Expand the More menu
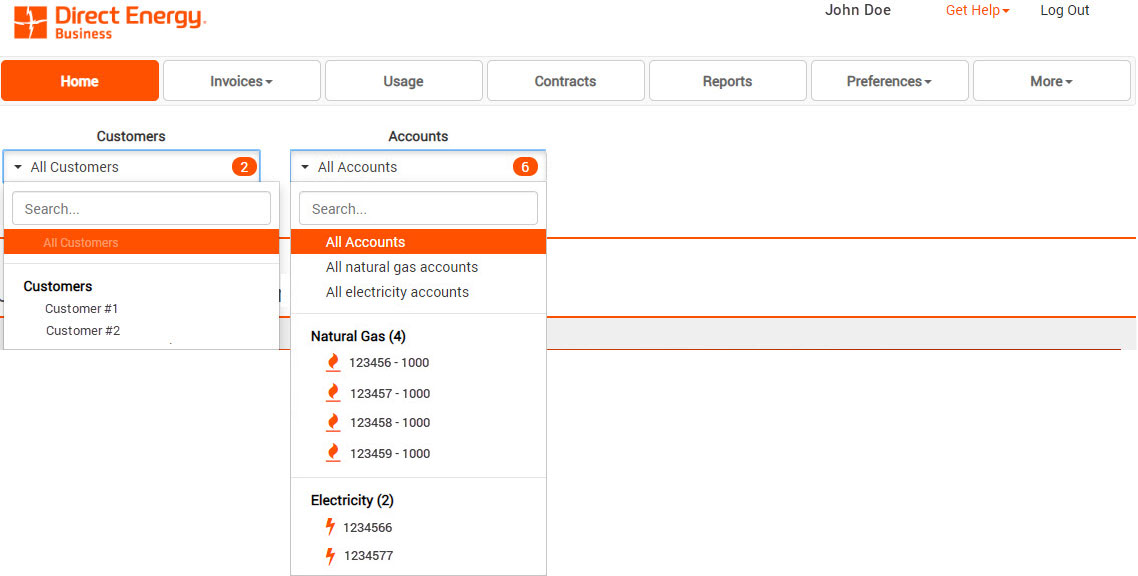The height and width of the screenshot is (576, 1138). tap(1052, 81)
